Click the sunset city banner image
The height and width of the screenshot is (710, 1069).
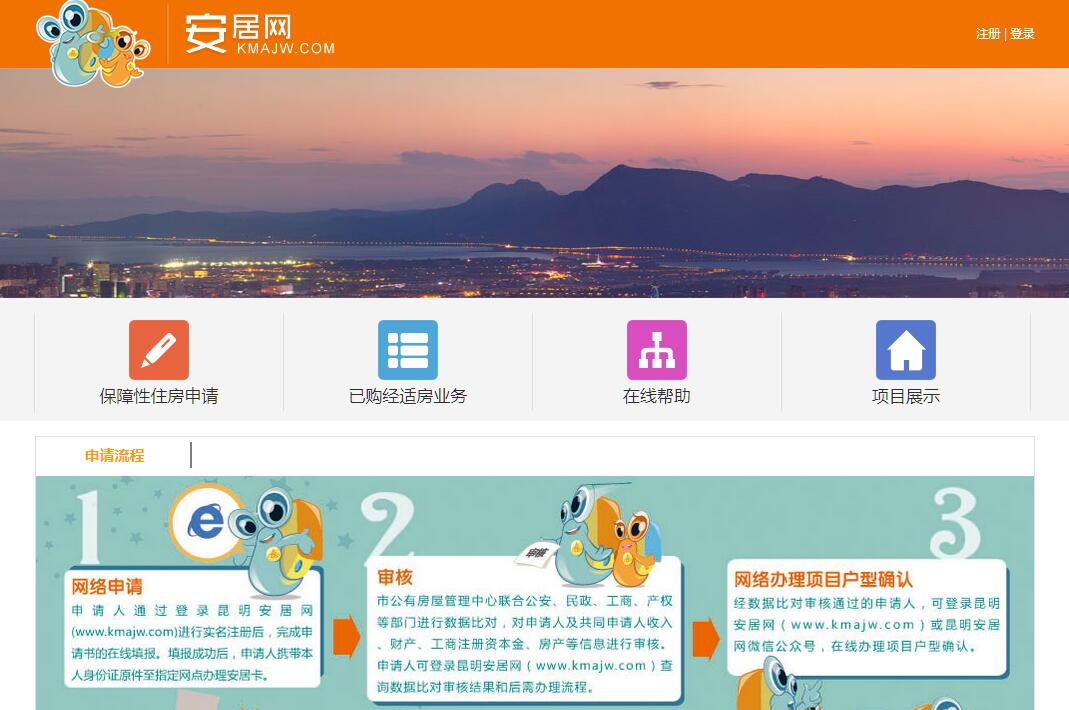point(534,182)
